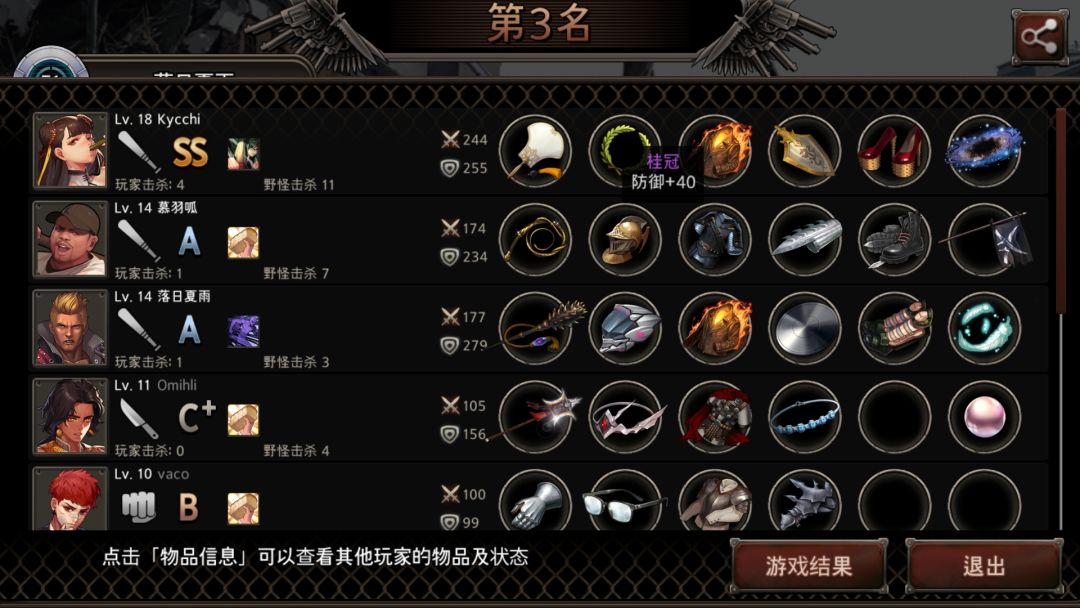Tap Omihli's character portrait thumbnail
Screen dimensions: 1080x608
[70, 417]
